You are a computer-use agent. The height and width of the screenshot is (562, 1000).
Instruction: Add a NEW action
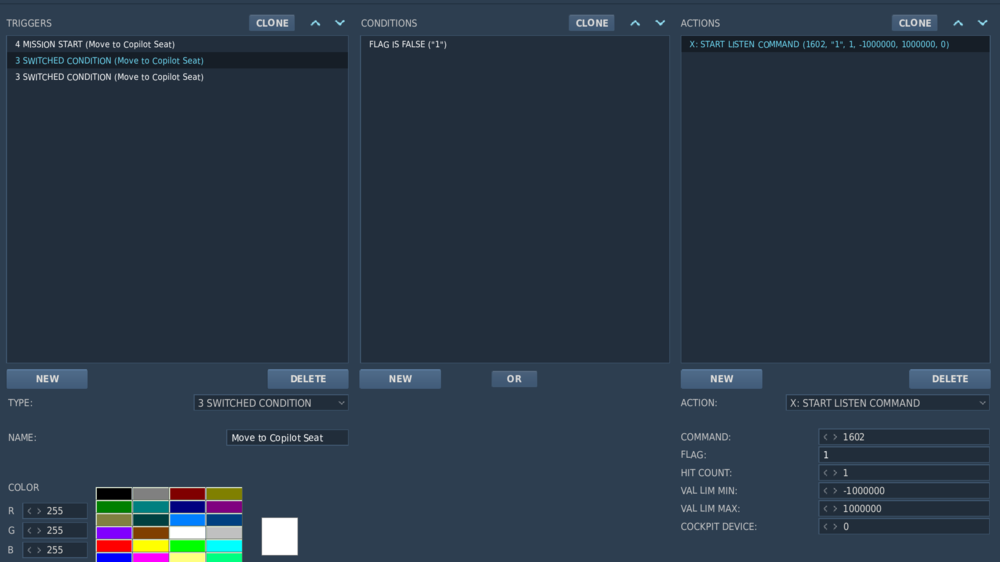pos(721,379)
